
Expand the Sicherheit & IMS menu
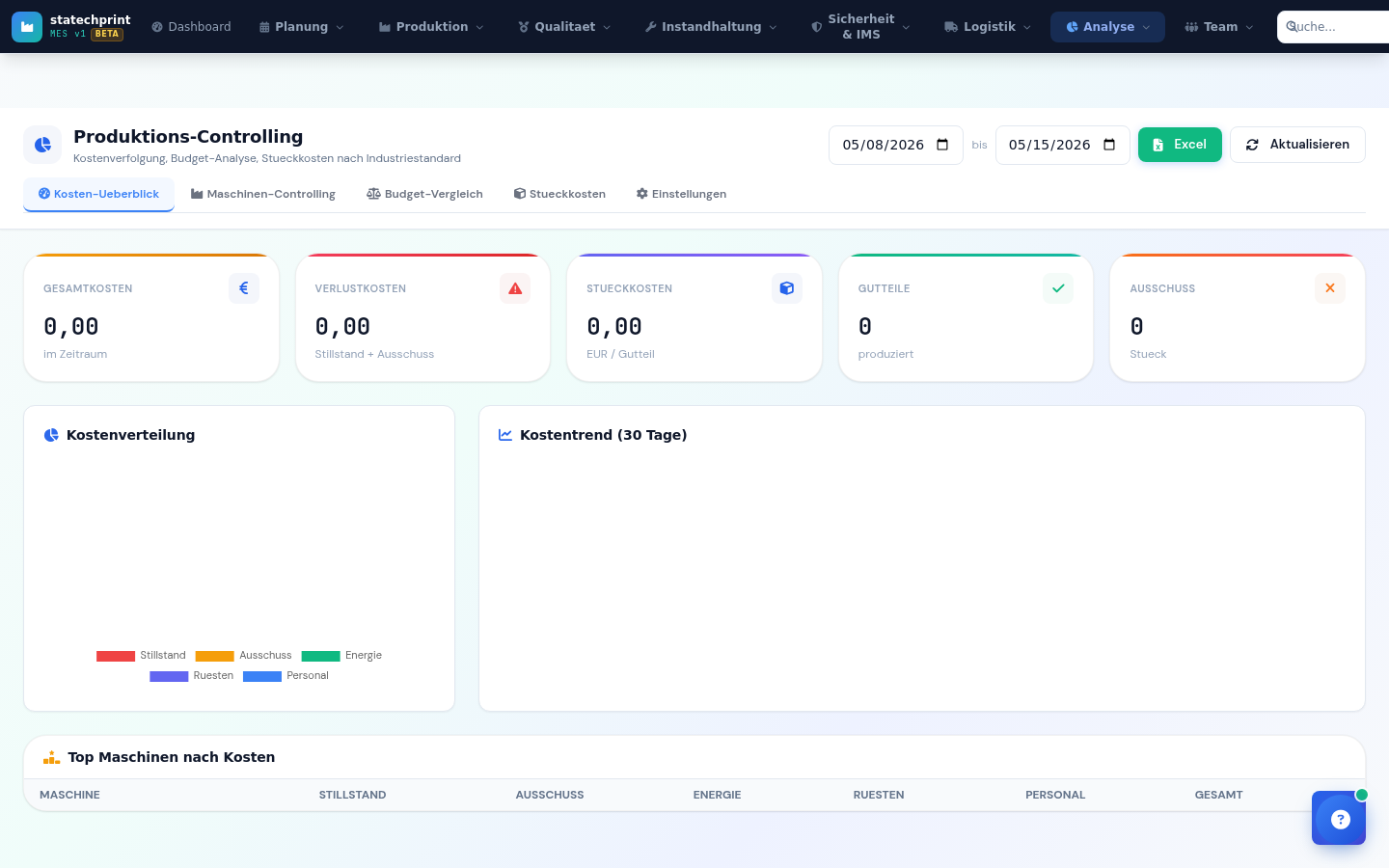[860, 27]
